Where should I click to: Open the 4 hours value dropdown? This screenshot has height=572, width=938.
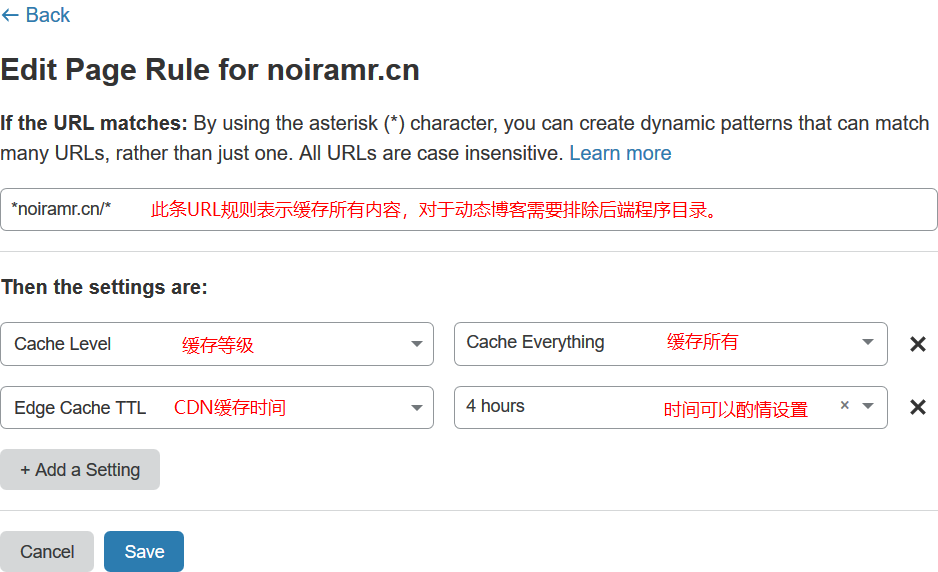(640, 407)
